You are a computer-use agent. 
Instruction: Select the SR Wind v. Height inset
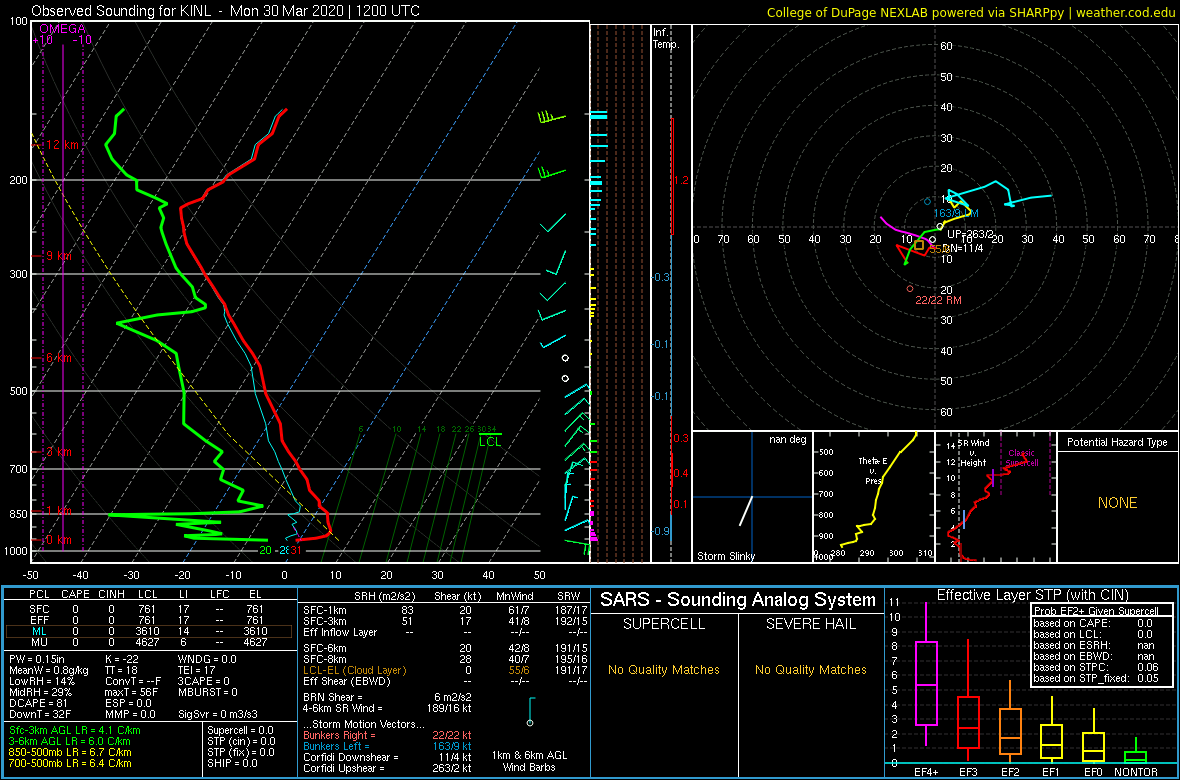pos(995,497)
